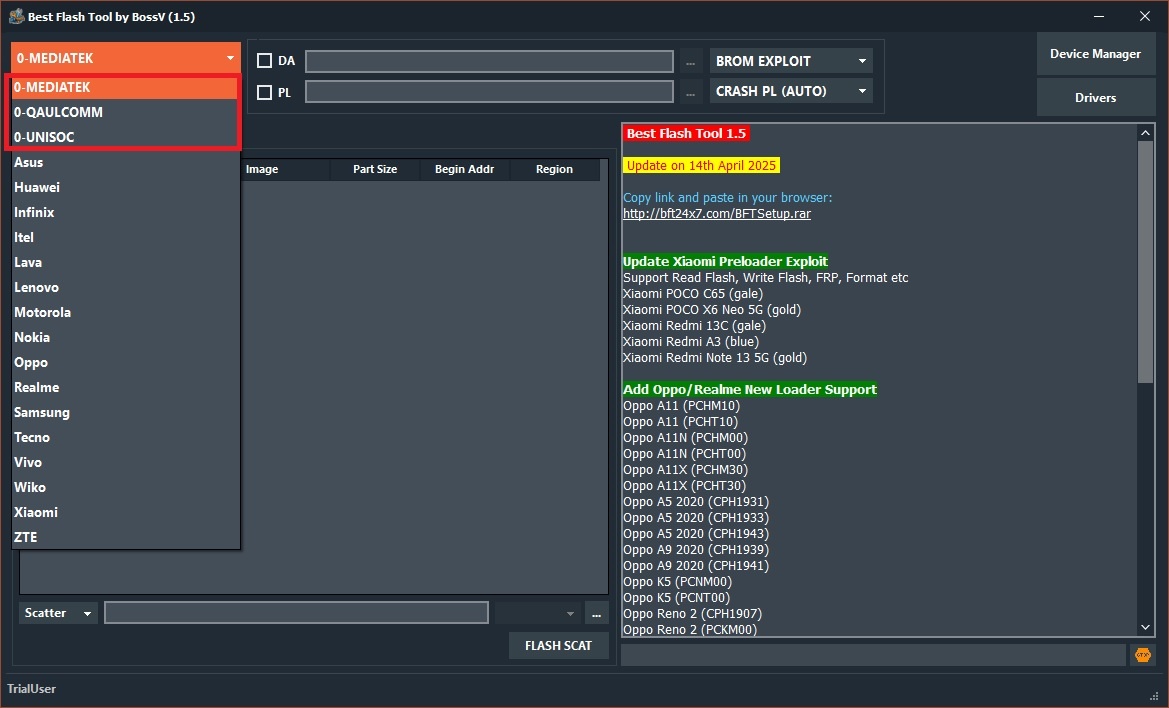Select 0-UNISOC from the list
Screen dimensions: 1169x708
125,137
